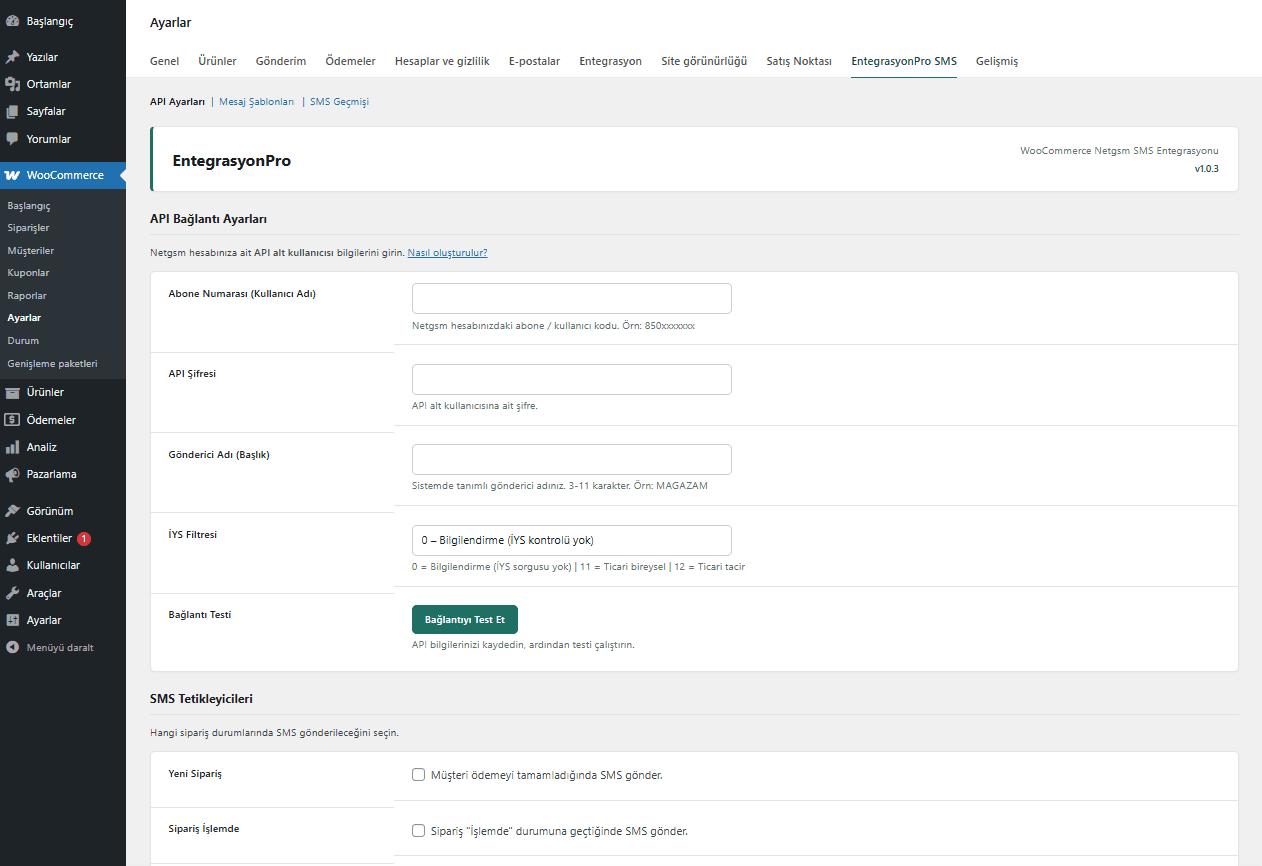This screenshot has width=1262, height=866.
Task: Click the v1.0.3 version text
Action: point(1206,169)
